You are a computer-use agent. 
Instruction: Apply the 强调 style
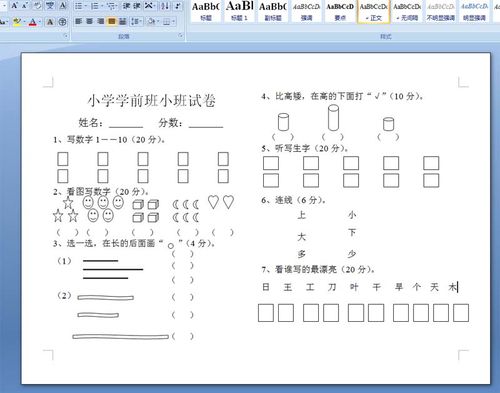click(307, 11)
